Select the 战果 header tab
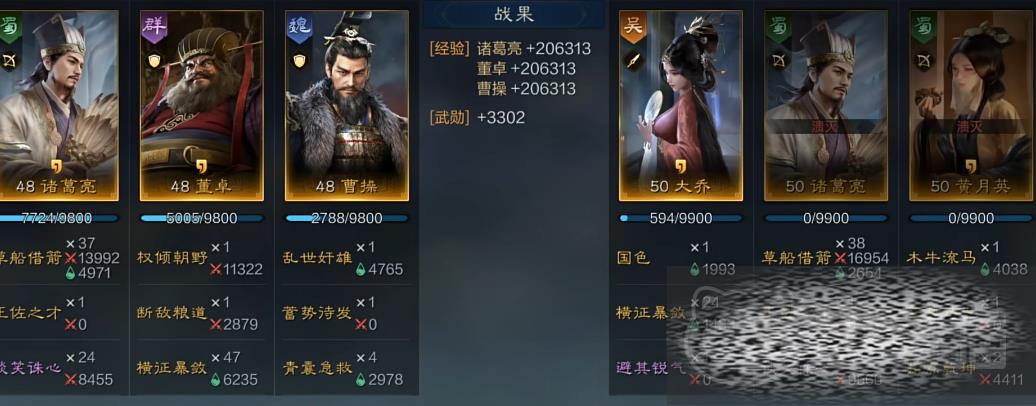The image size is (1036, 406). coord(513,15)
